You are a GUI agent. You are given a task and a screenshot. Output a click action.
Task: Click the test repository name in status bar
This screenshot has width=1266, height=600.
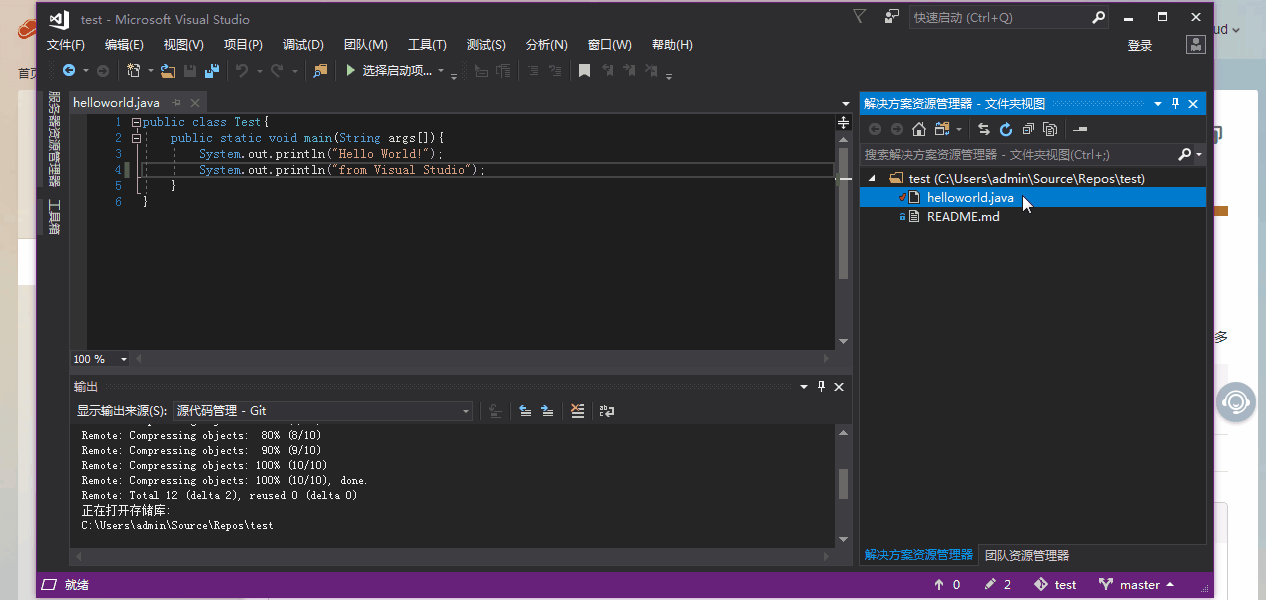[1056, 585]
